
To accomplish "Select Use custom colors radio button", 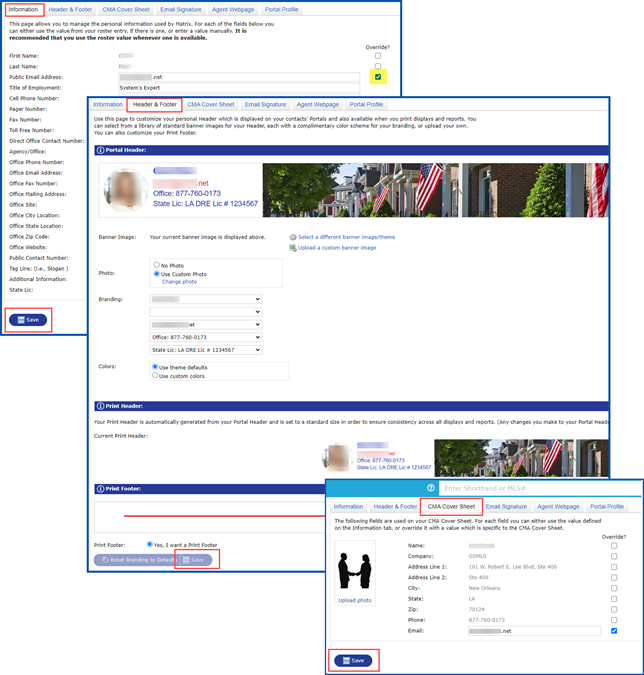I will coord(155,375).
